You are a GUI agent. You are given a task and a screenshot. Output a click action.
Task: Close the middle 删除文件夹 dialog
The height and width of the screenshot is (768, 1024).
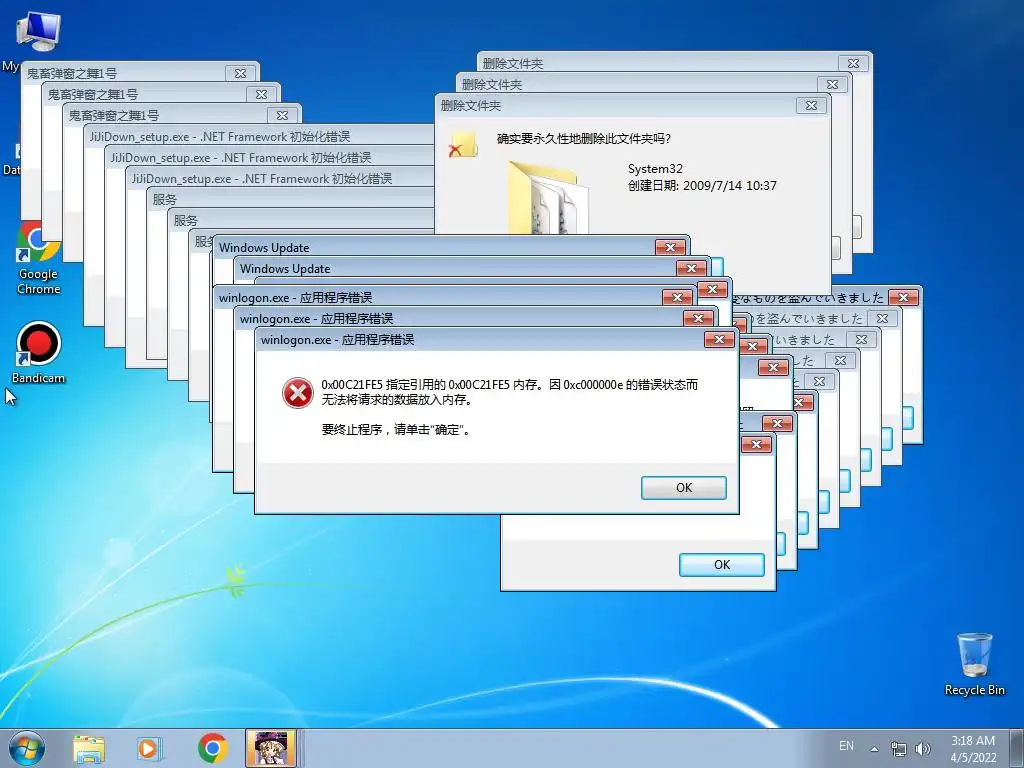click(832, 84)
